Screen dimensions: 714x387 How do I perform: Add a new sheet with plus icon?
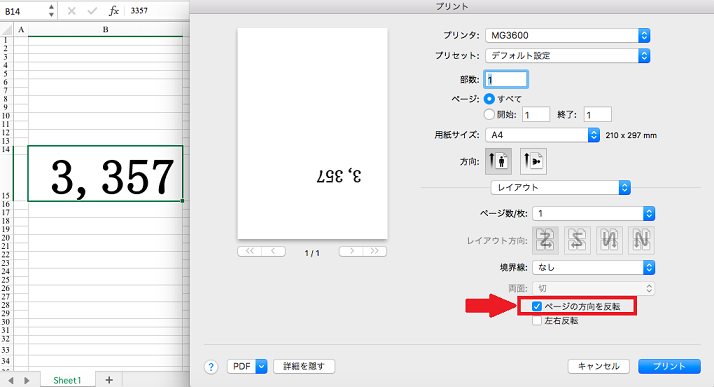coord(109,380)
